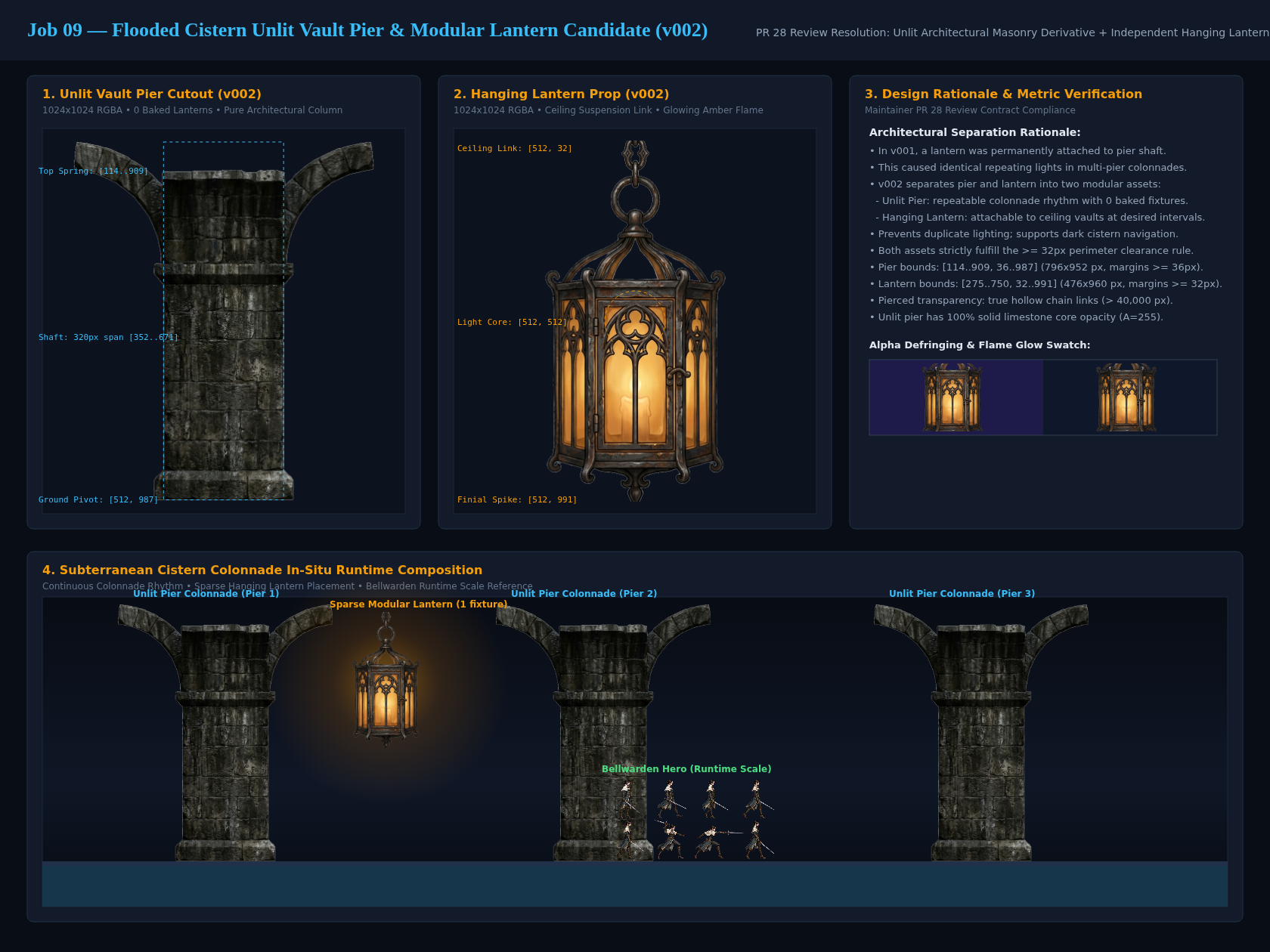
Task: Click 'Unlit pier has 100% solid limestone' line
Action: click(1016, 317)
